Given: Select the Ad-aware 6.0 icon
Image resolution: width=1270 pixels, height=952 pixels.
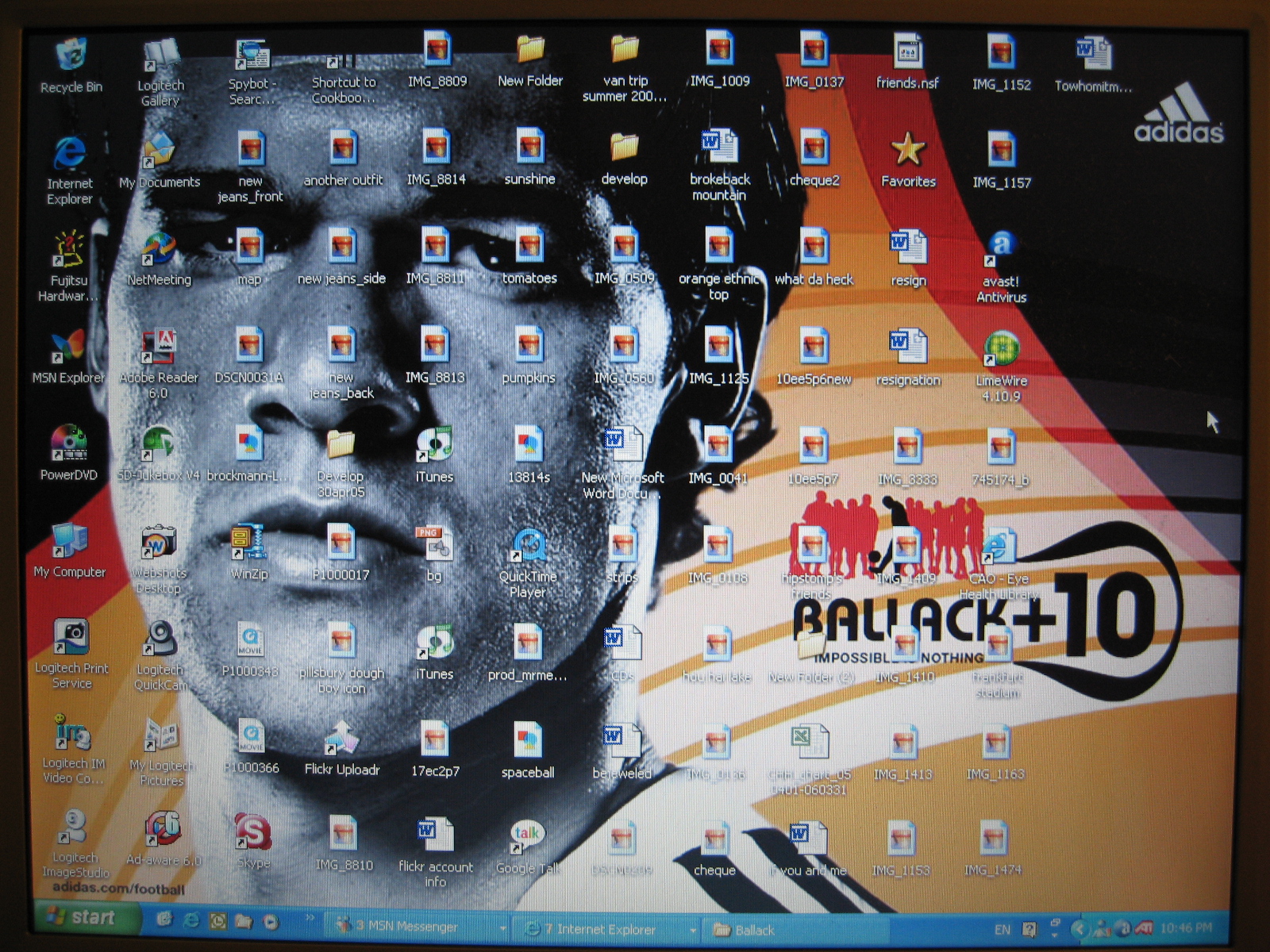Looking at the screenshot, I should point(163,830).
